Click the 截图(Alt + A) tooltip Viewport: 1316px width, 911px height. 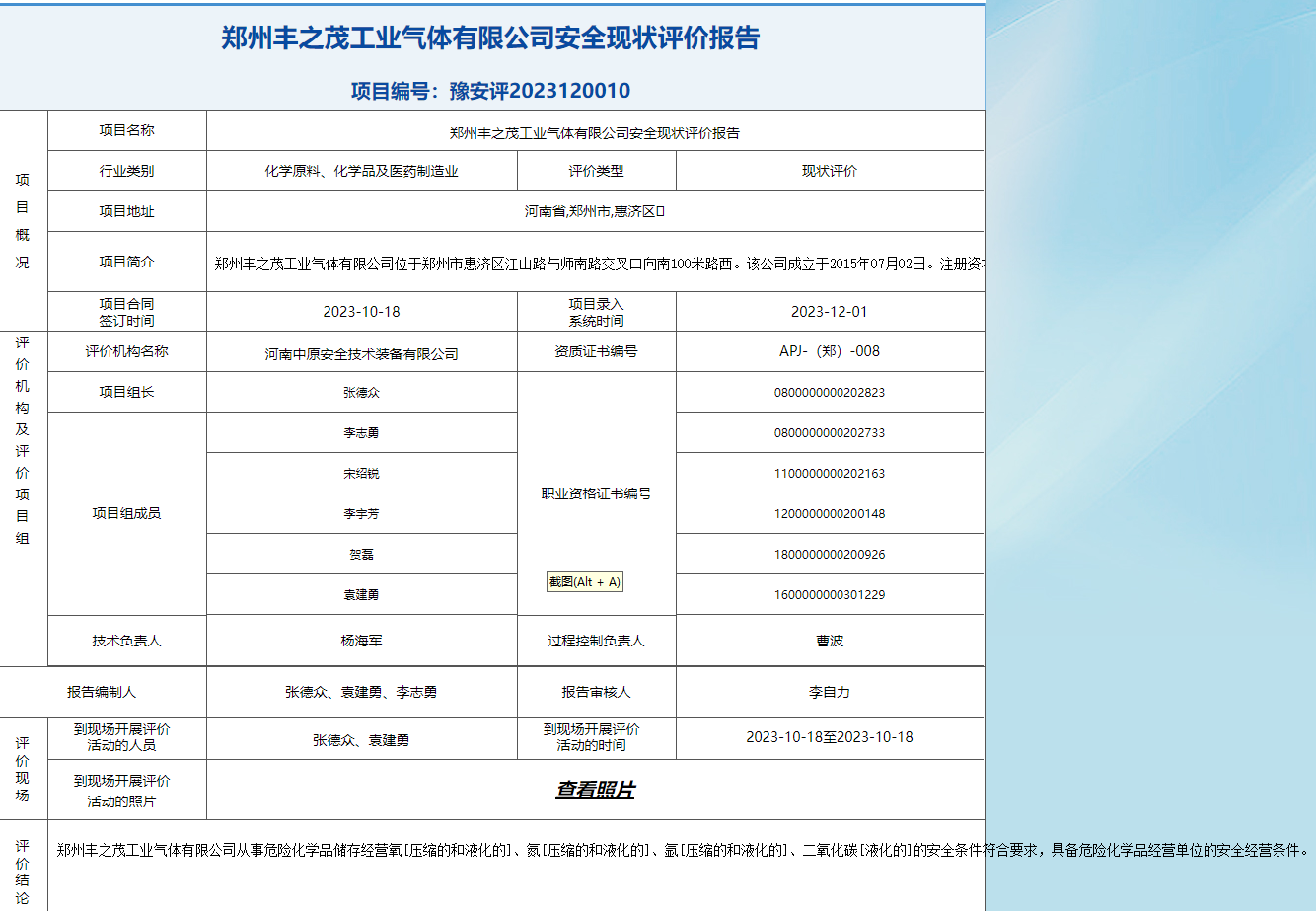coord(585,582)
